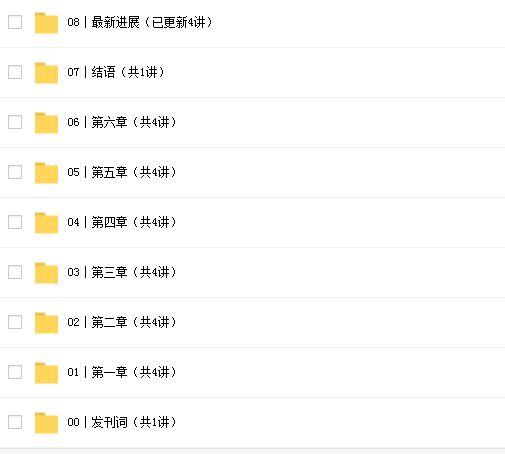Click the label 01 | 第一章（共4讲）
This screenshot has height=454, width=505.
[x=122, y=372]
